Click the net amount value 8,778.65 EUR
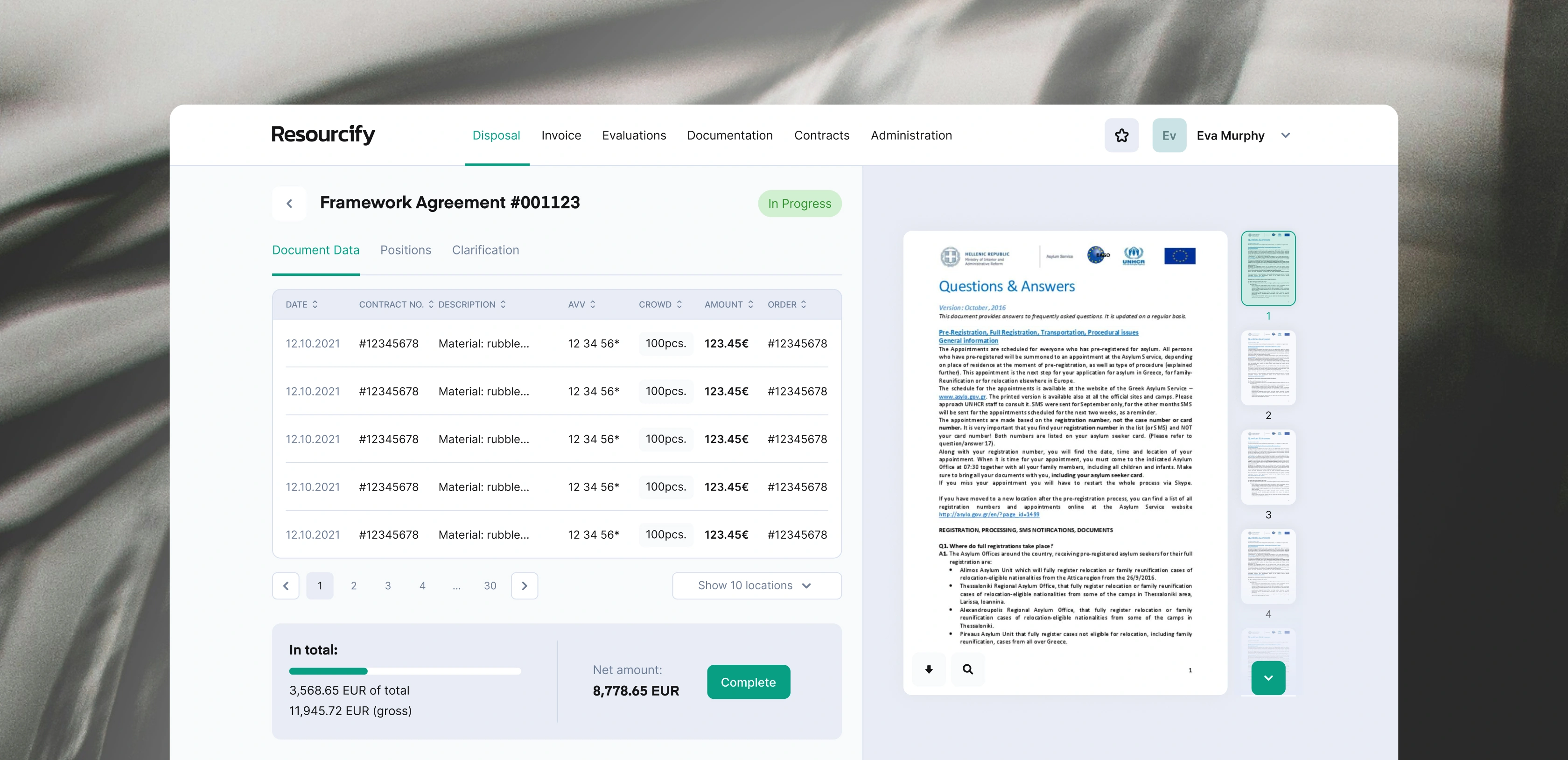Screen dimensions: 1568x760 coord(636,690)
